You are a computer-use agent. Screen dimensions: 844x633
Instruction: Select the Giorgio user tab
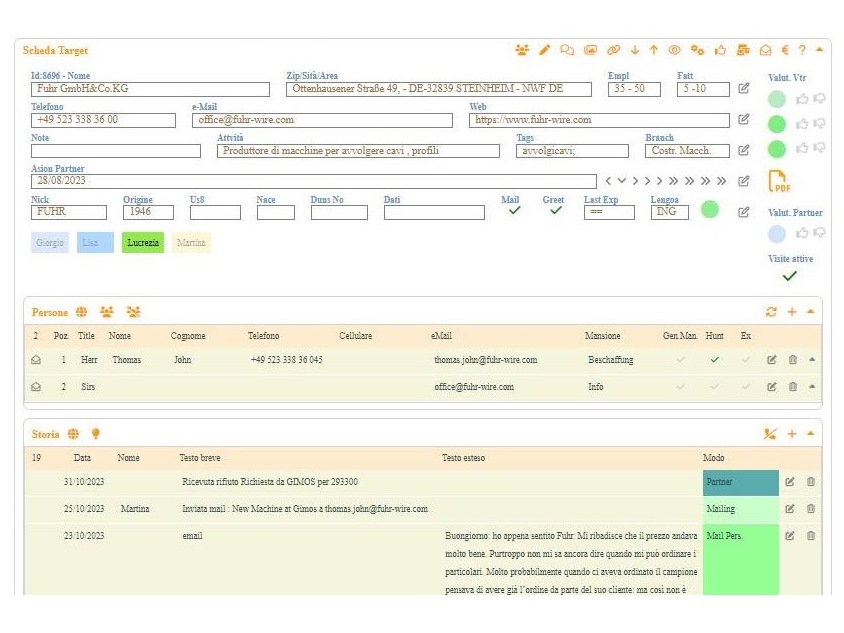coord(50,242)
